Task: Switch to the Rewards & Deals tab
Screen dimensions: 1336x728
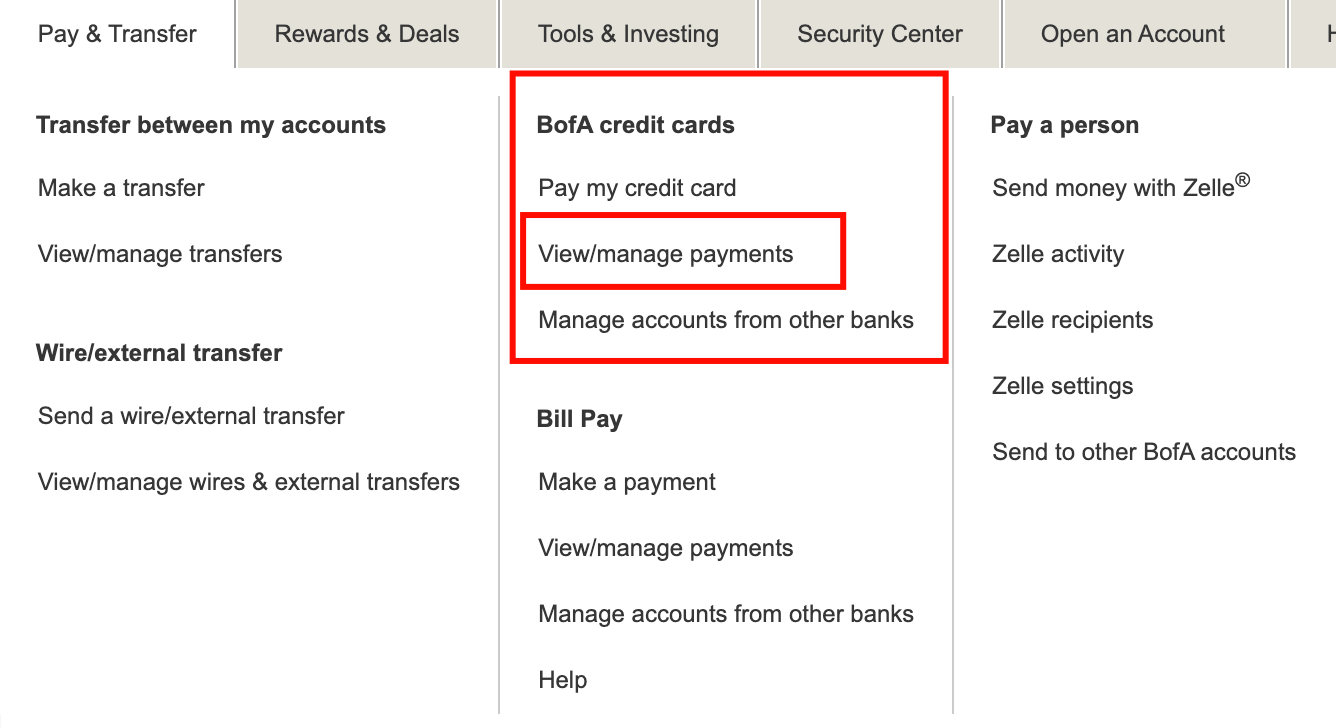Action: click(367, 34)
